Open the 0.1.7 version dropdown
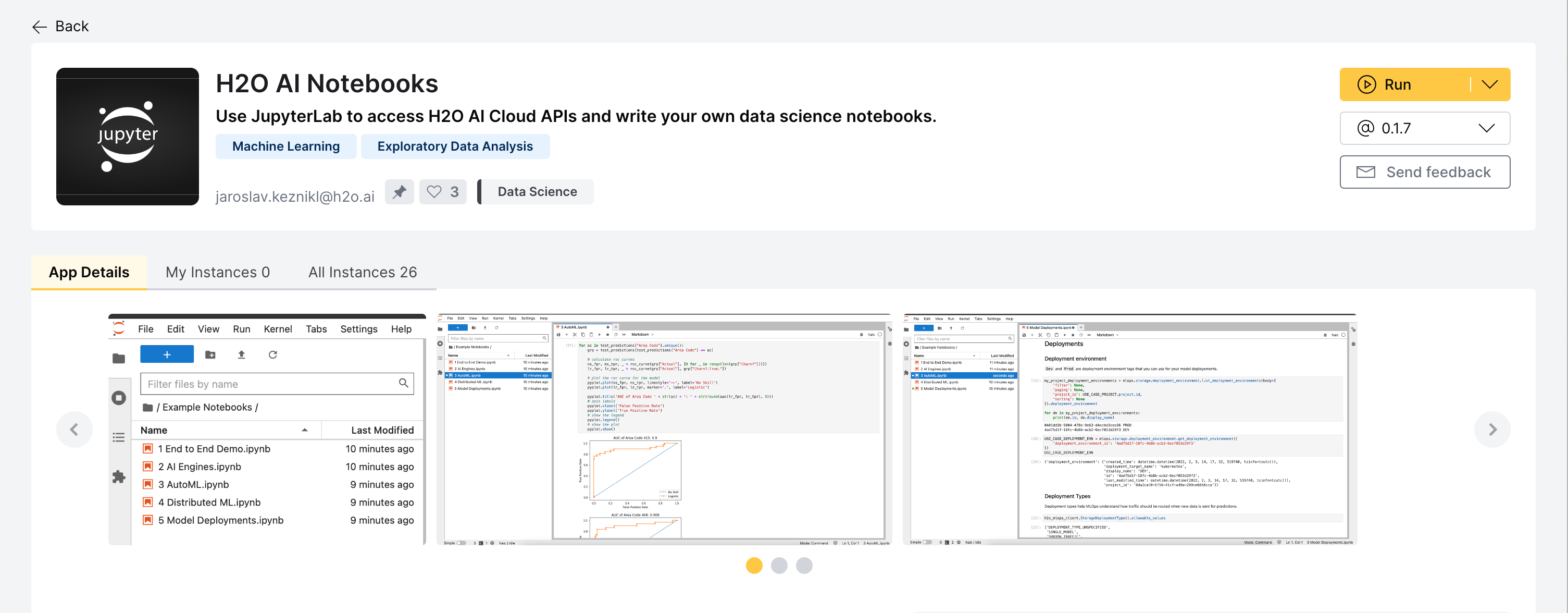The image size is (1568, 613). coord(1424,128)
